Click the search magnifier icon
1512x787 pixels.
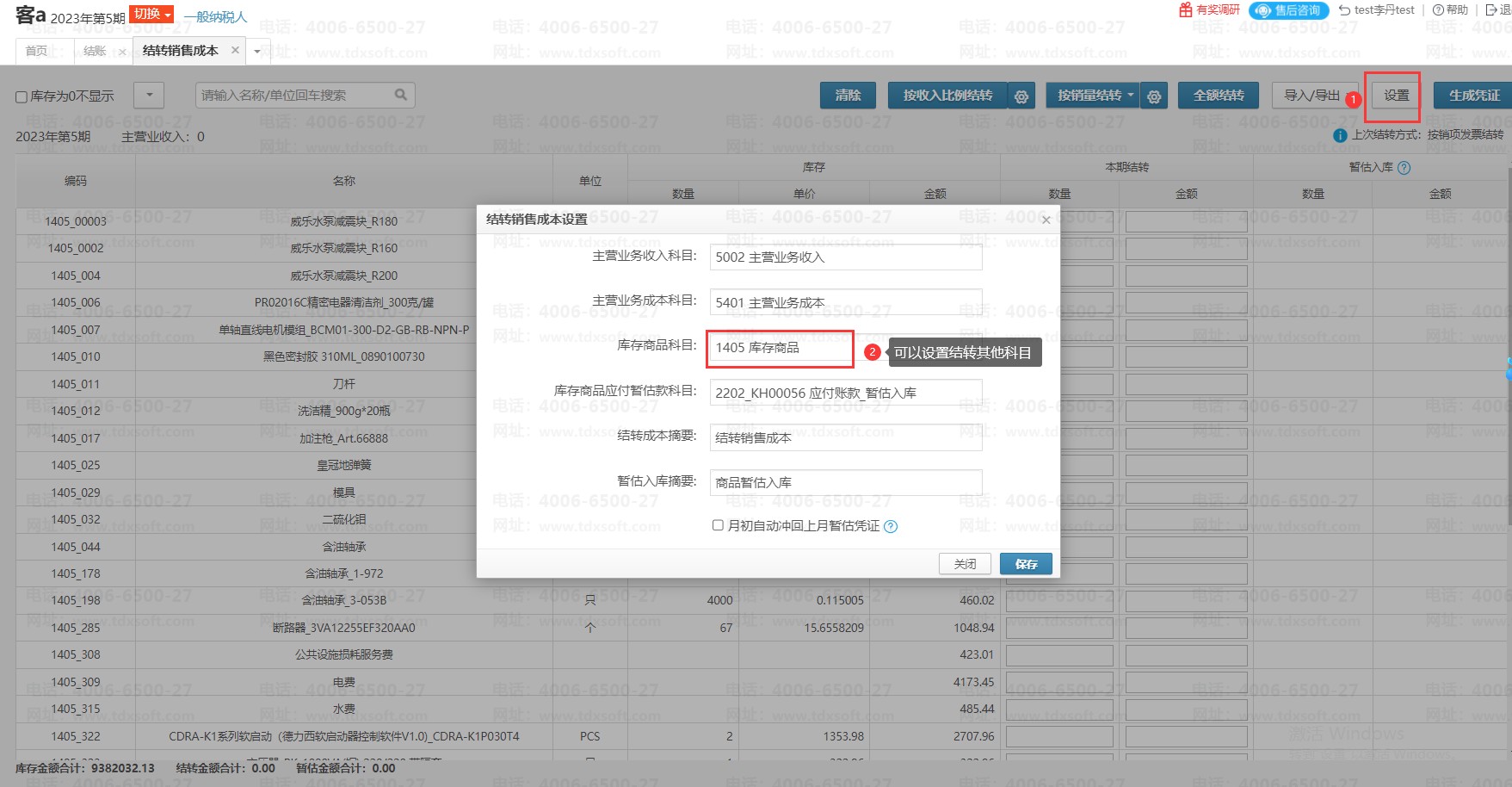click(400, 95)
